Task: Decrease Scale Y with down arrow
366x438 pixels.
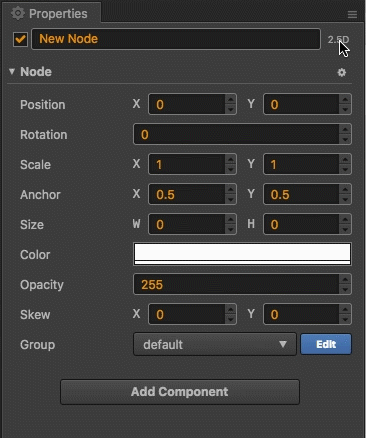Action: (x=345, y=169)
